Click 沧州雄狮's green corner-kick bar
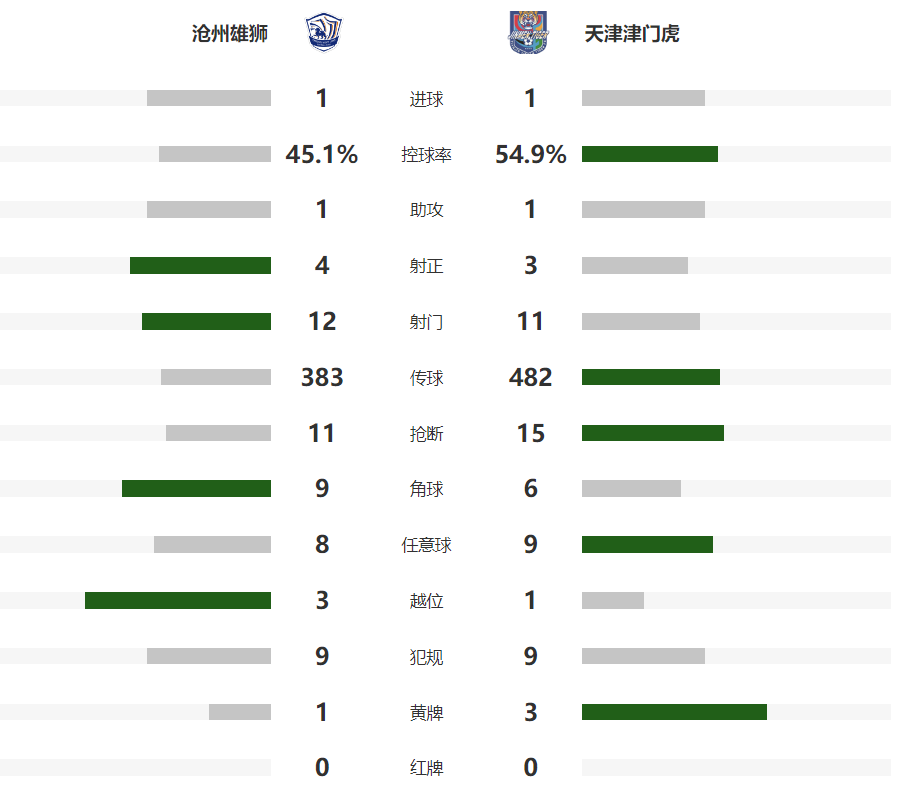The height and width of the screenshot is (795, 908). click(196, 489)
